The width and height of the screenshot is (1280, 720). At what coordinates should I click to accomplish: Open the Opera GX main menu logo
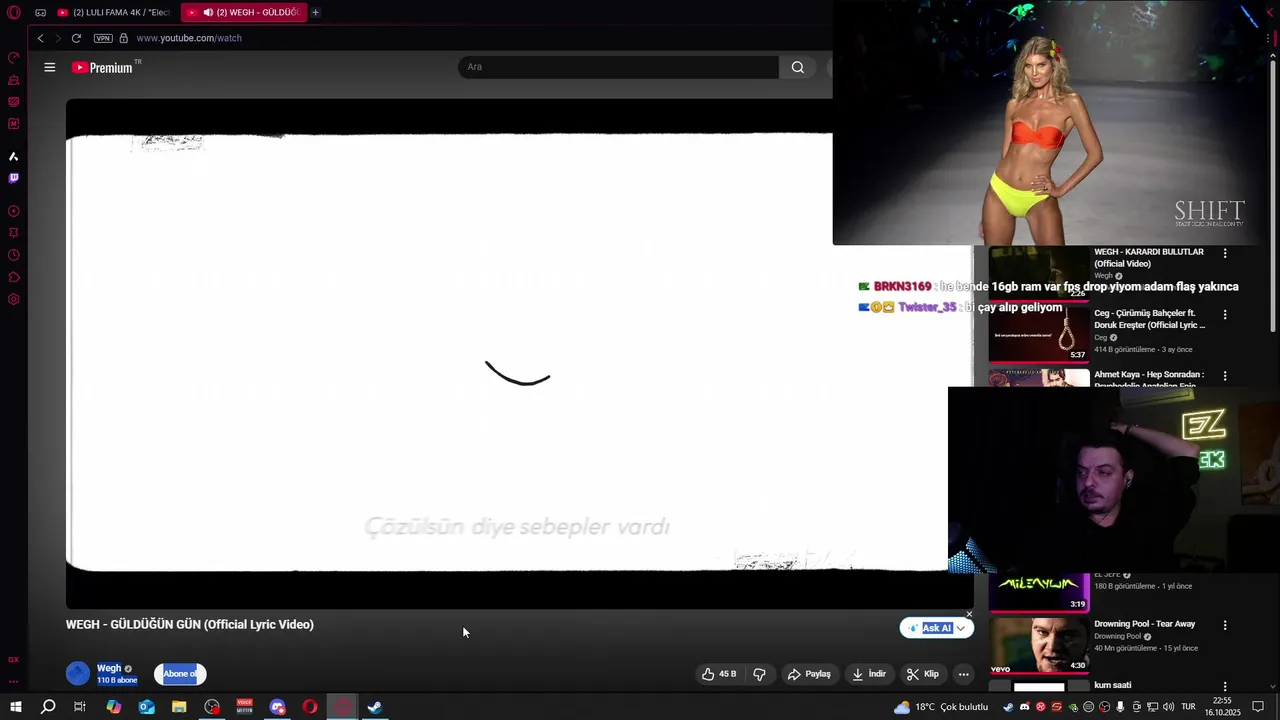(14, 12)
